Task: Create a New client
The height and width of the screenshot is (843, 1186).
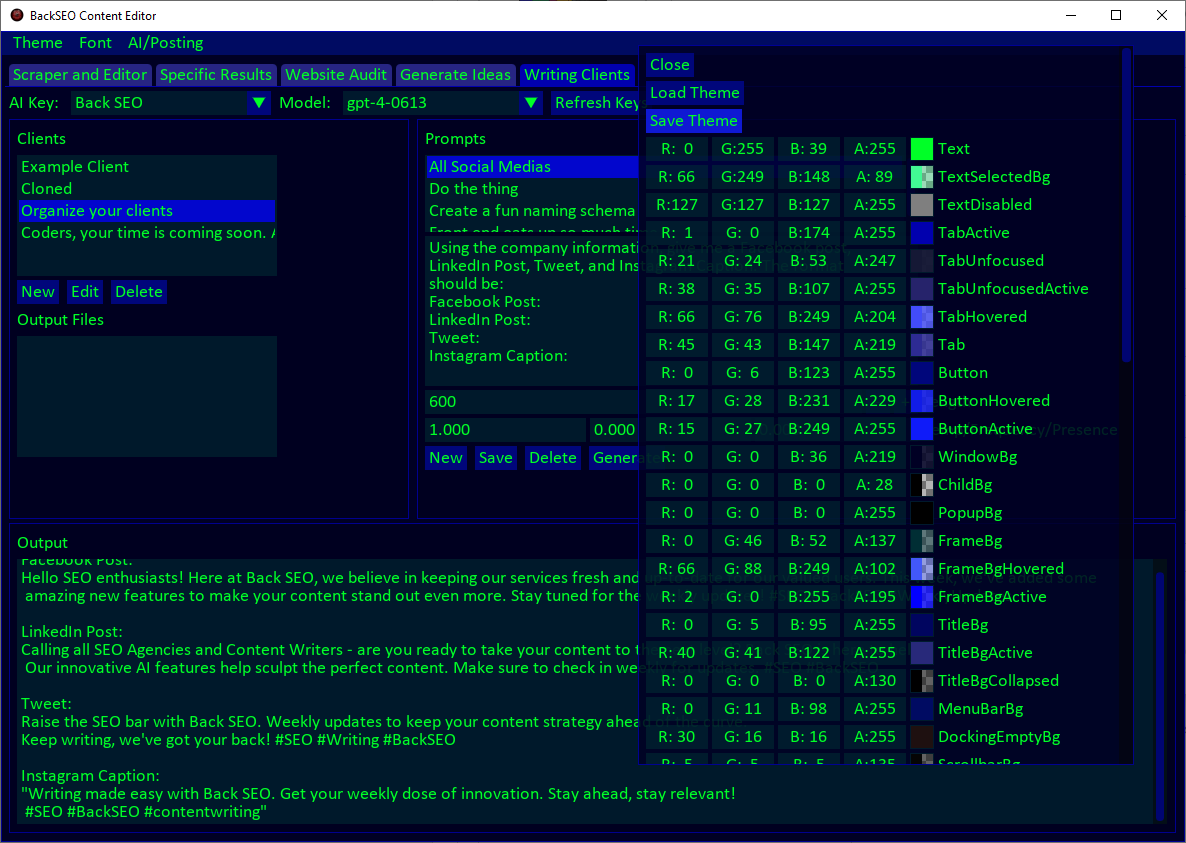Action: [38, 292]
